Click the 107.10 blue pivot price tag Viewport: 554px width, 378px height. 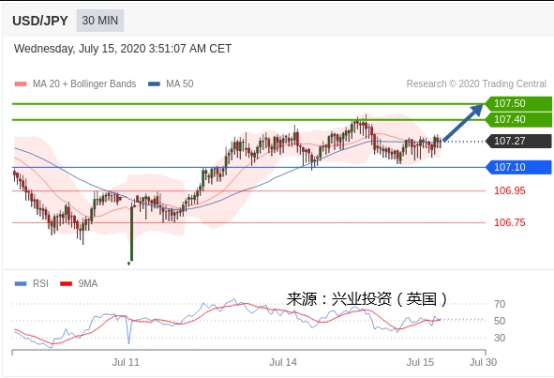click(518, 167)
